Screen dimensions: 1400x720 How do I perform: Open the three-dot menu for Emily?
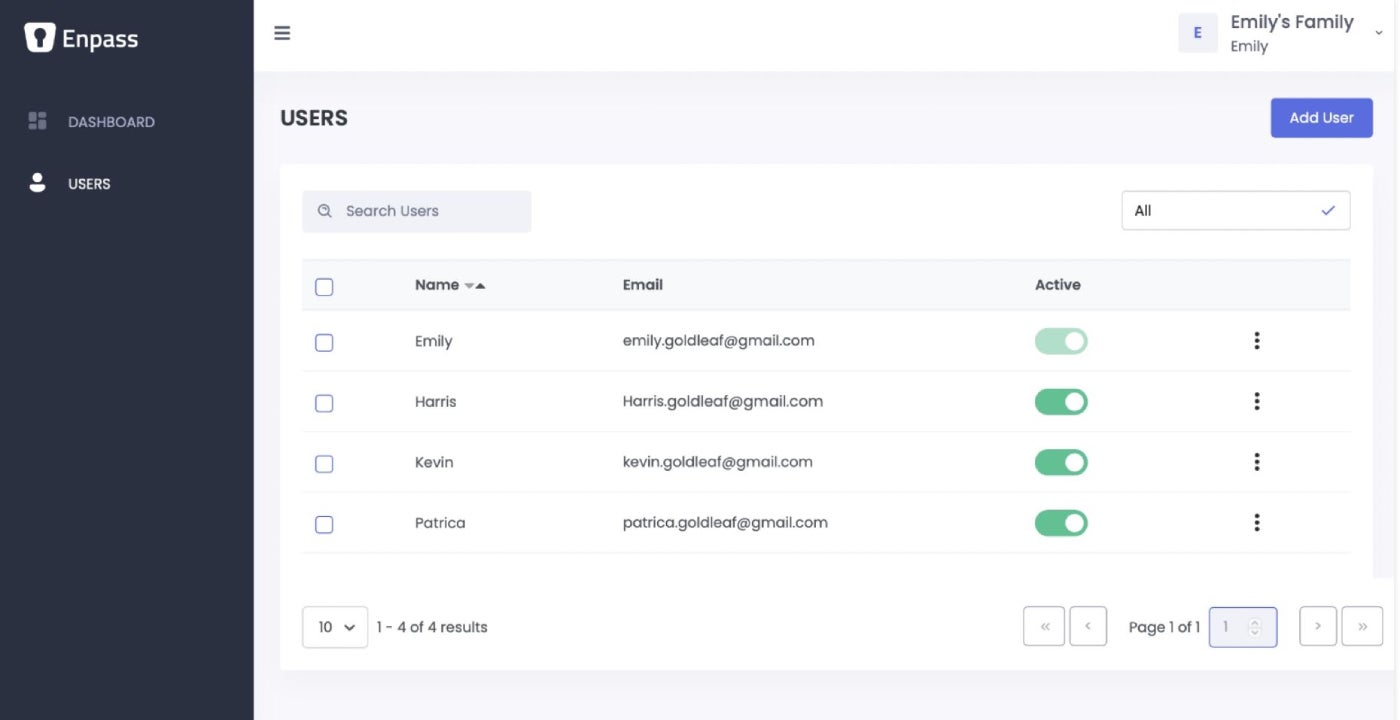[1256, 341]
